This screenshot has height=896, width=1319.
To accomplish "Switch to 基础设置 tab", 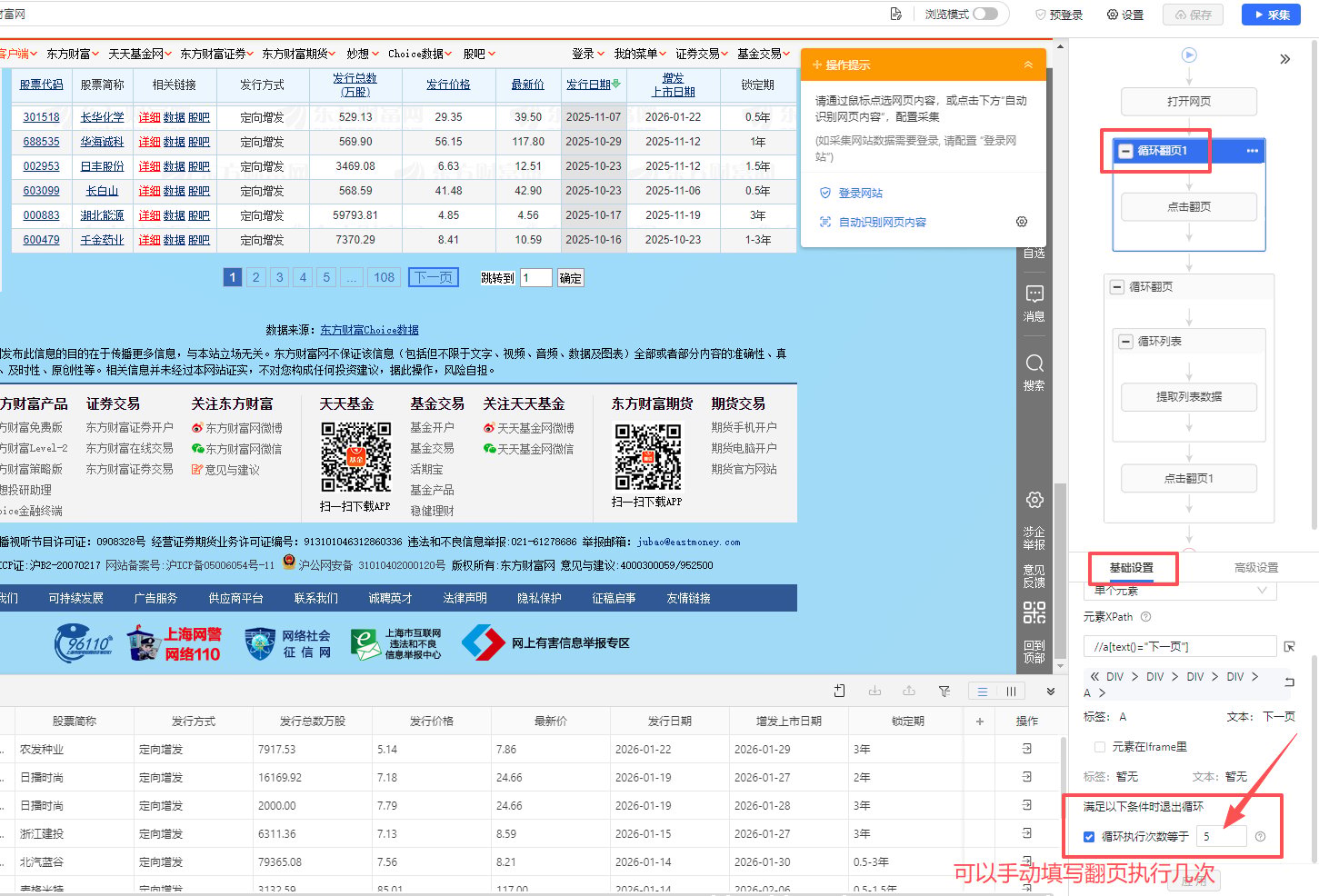I will coord(1132,567).
